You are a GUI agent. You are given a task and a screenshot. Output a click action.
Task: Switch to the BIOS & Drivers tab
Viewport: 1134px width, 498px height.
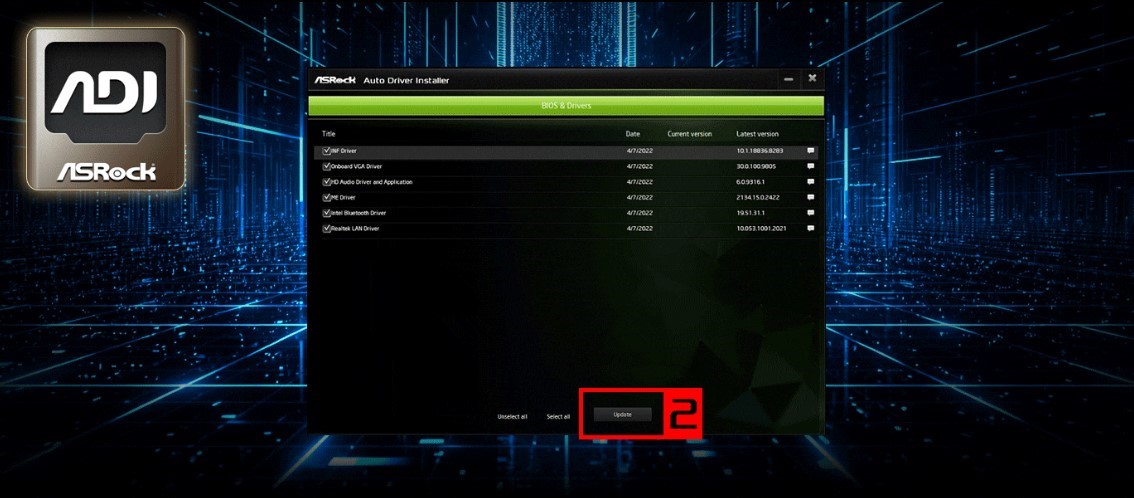[x=566, y=106]
